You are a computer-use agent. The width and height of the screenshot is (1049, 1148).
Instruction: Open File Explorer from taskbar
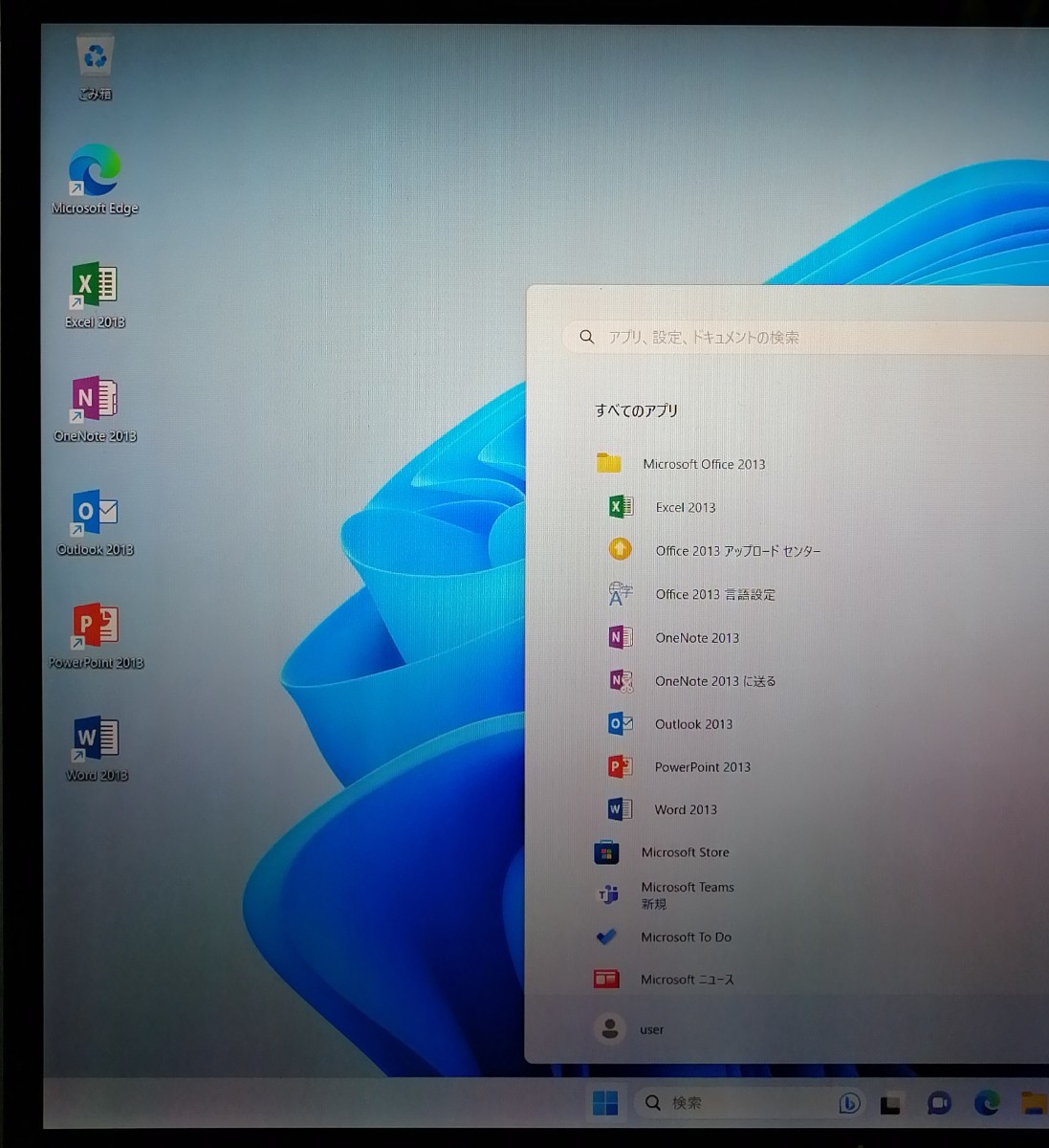(x=1033, y=1104)
